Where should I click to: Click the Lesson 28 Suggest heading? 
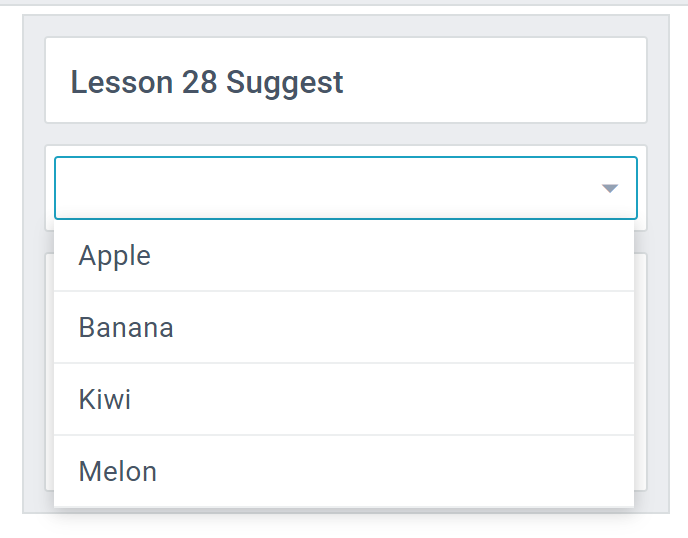(207, 82)
